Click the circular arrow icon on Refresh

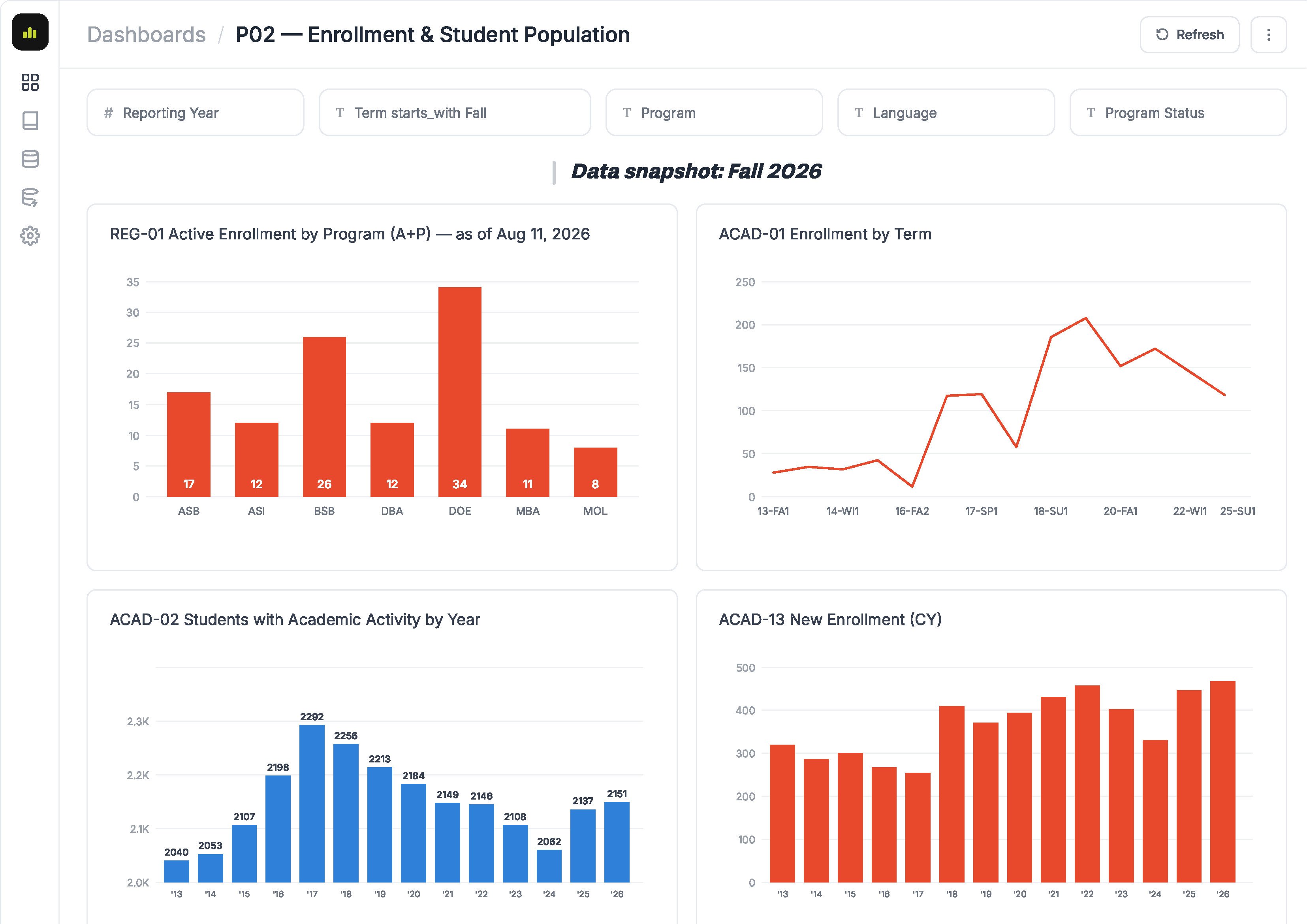click(1162, 35)
